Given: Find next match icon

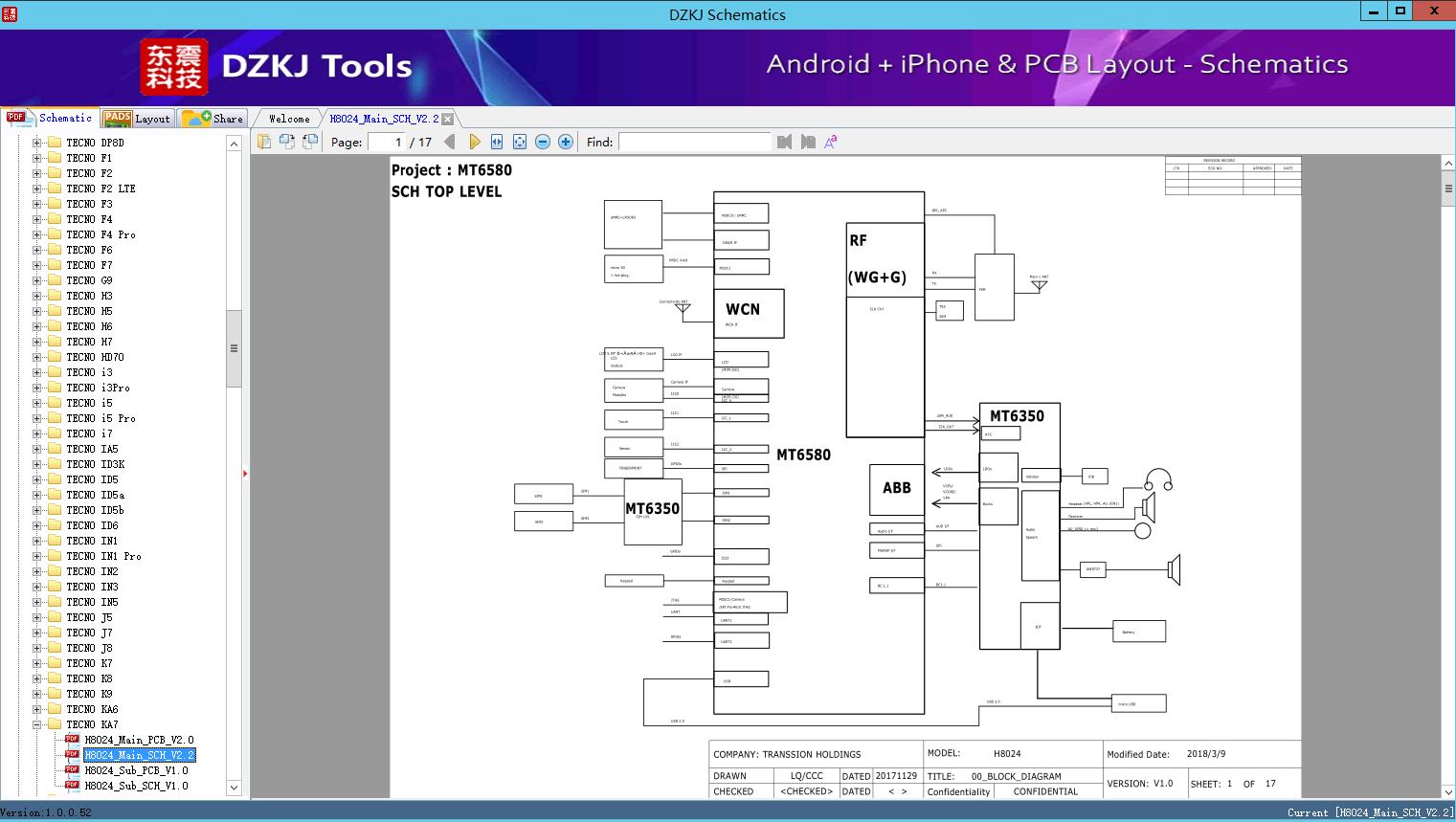Looking at the screenshot, I should [x=808, y=142].
